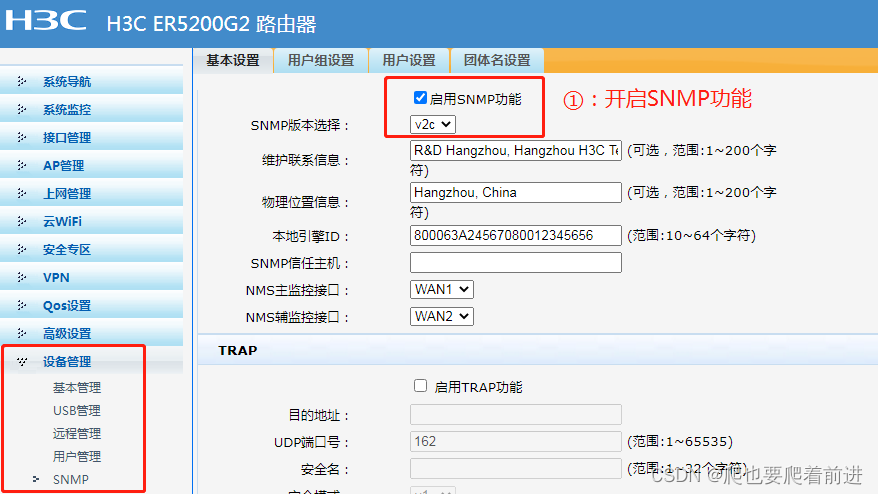Expand the 上网管理 arrow icon
Viewport: 878px width, 494px height.
[x=22, y=193]
